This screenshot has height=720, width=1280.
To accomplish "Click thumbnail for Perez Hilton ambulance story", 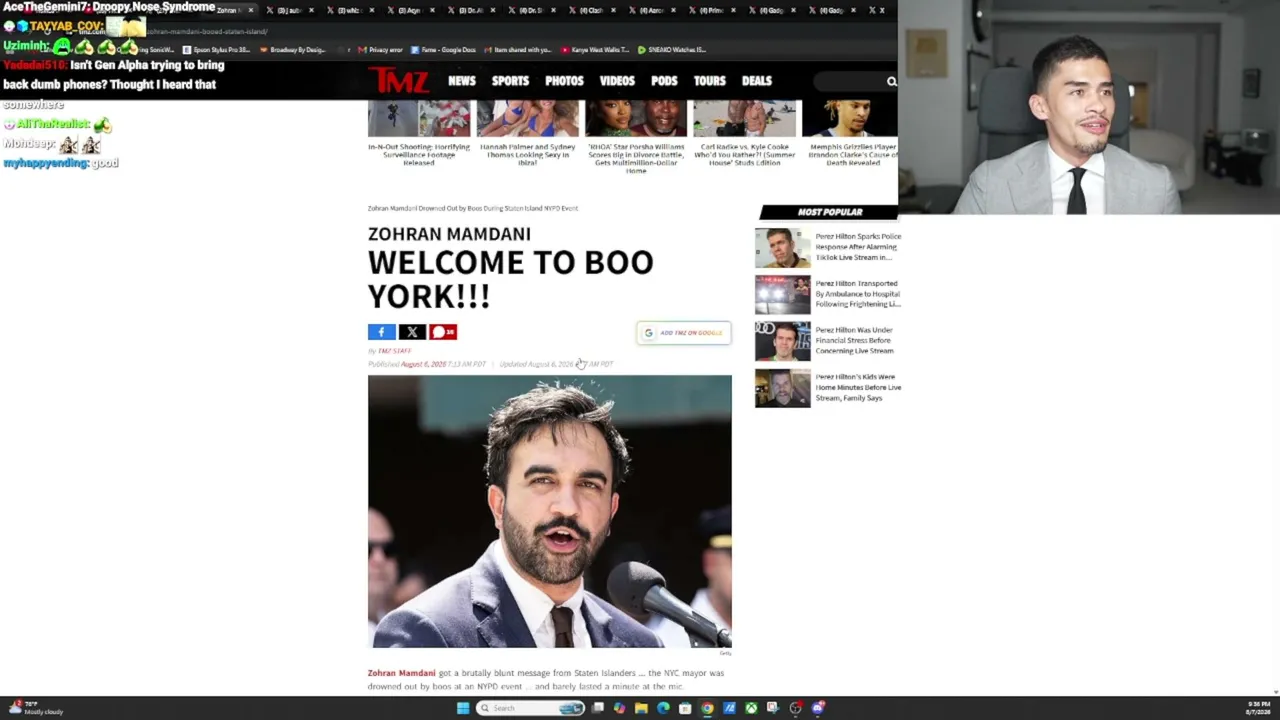I will click(783, 295).
